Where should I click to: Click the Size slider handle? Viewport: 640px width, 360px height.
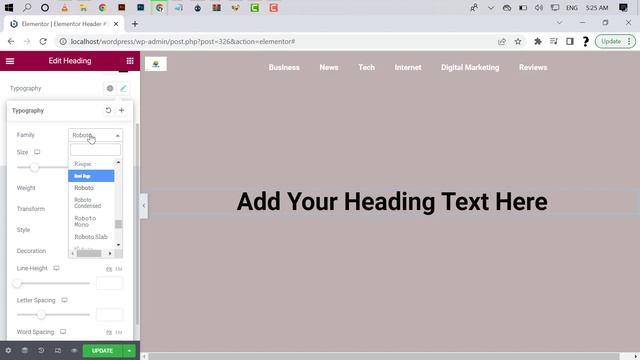(x=34, y=167)
